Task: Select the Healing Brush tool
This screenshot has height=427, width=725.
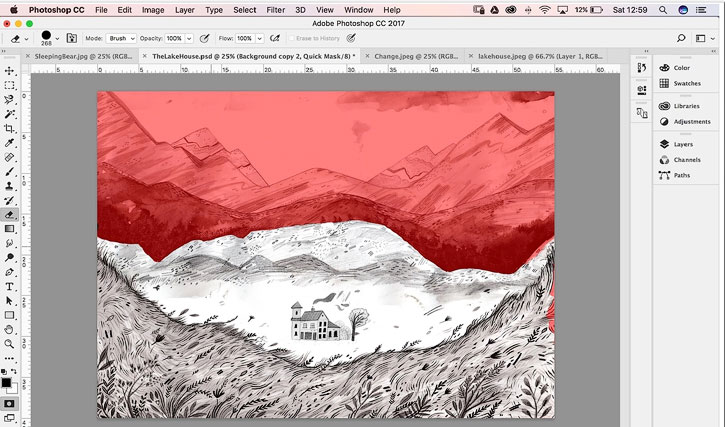Action: click(9, 157)
